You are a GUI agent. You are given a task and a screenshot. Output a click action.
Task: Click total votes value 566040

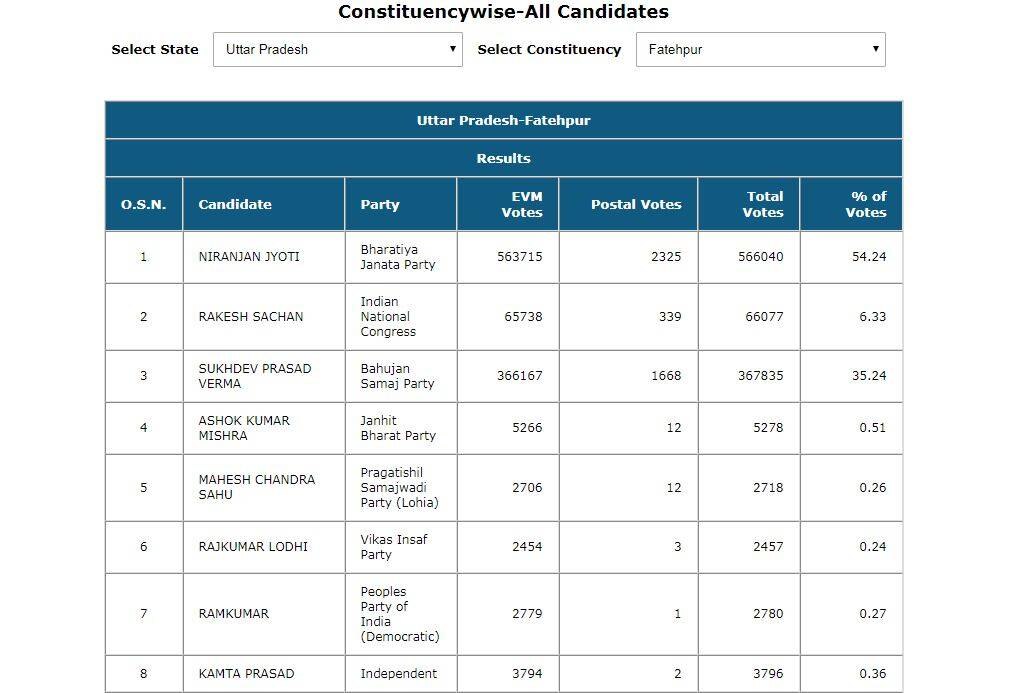pyautogui.click(x=760, y=257)
